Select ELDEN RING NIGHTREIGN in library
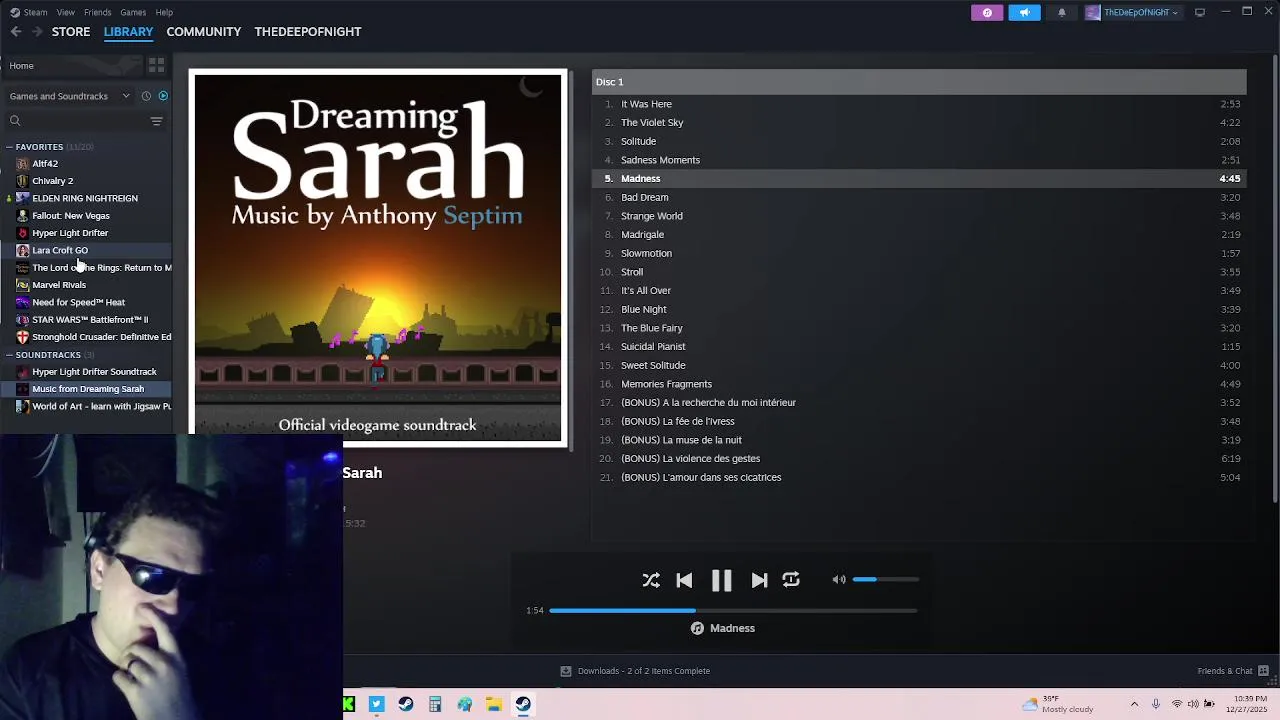This screenshot has width=1280, height=720. click(x=86, y=198)
